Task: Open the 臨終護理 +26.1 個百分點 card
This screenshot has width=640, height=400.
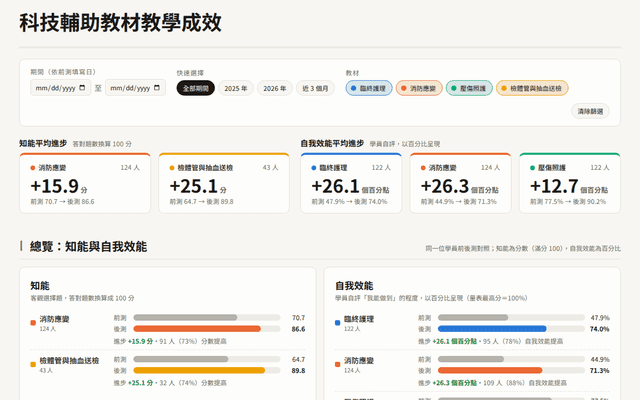Action: [x=351, y=183]
